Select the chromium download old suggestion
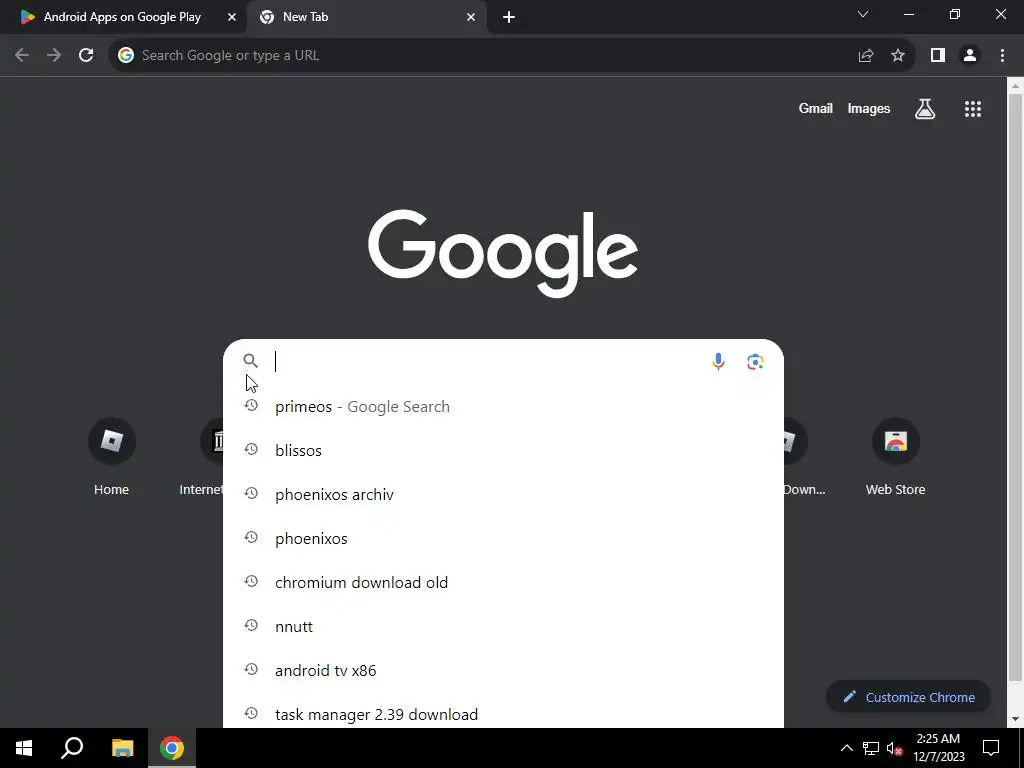Screen dimensions: 1024x768 point(503,582)
